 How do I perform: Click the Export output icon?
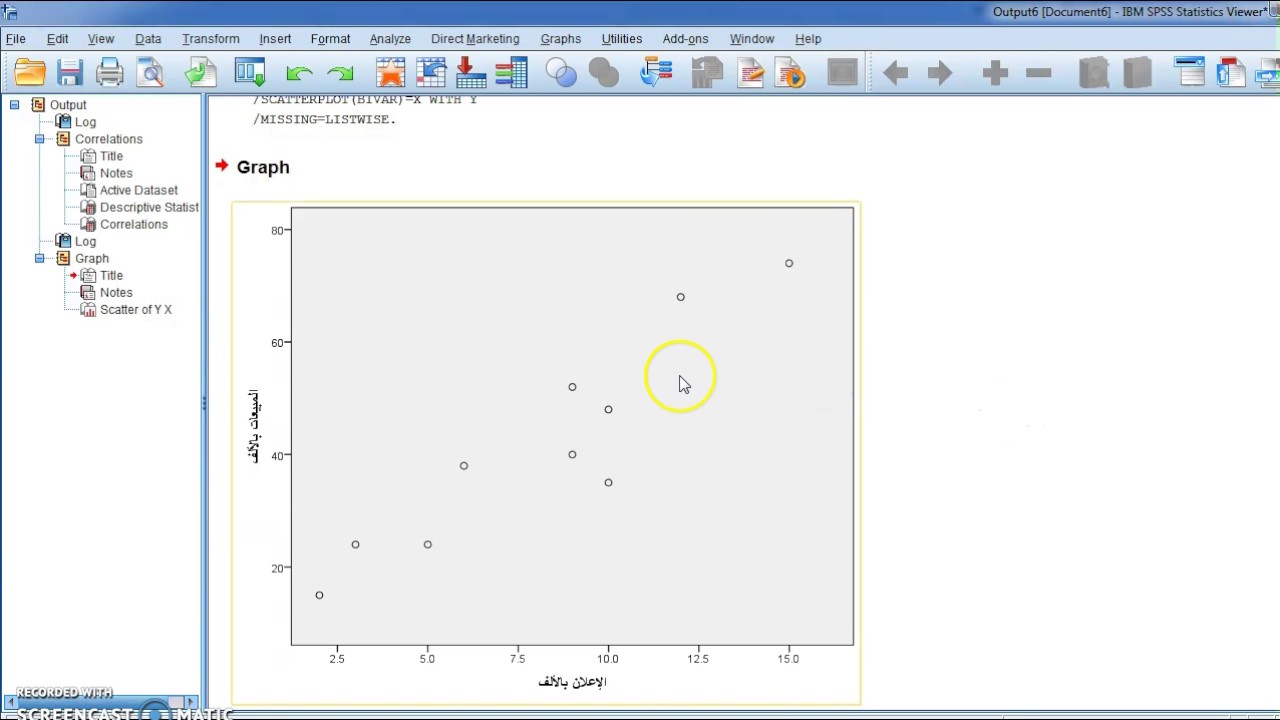[200, 73]
